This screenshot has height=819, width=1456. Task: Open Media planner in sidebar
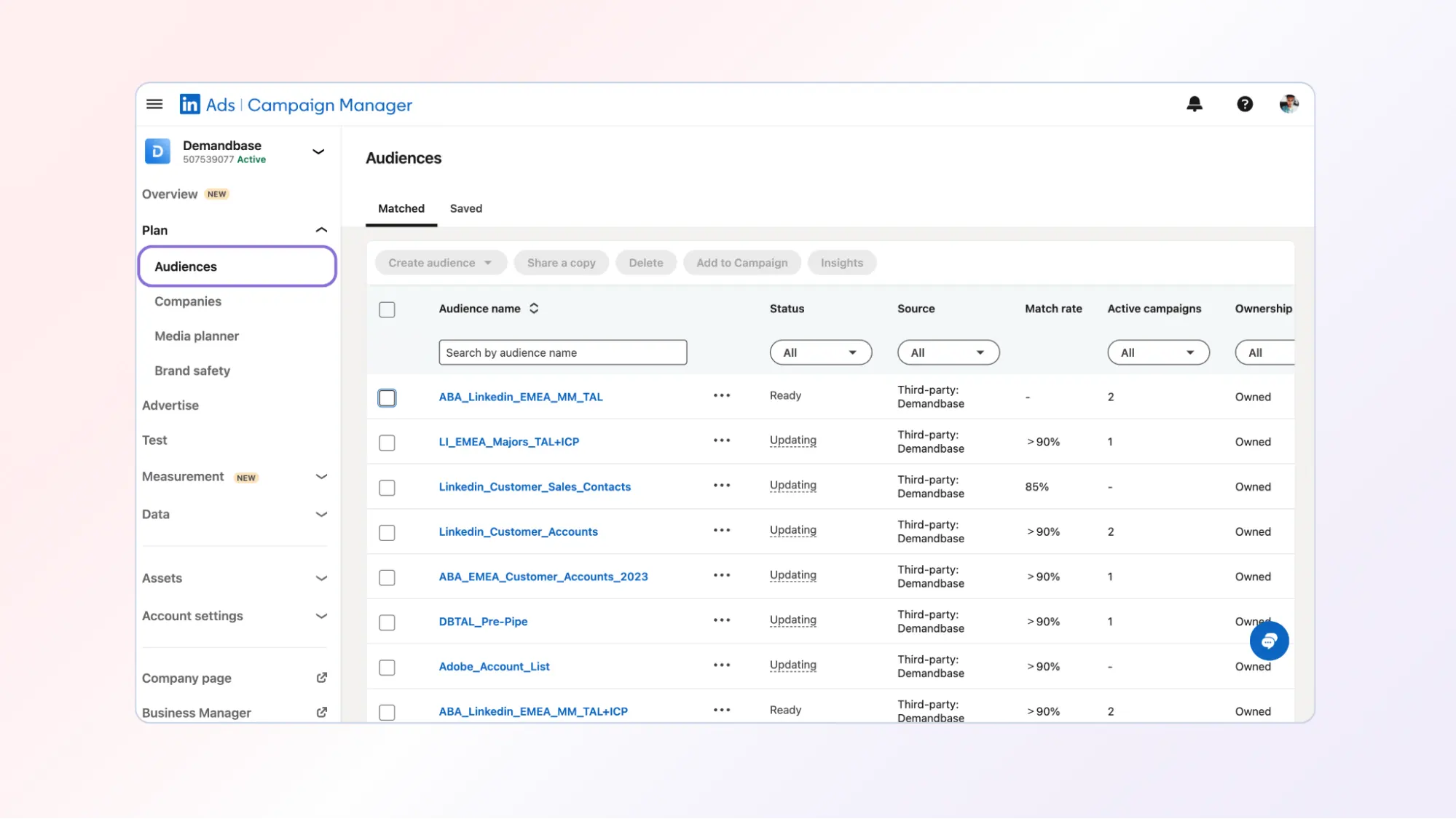pyautogui.click(x=197, y=336)
